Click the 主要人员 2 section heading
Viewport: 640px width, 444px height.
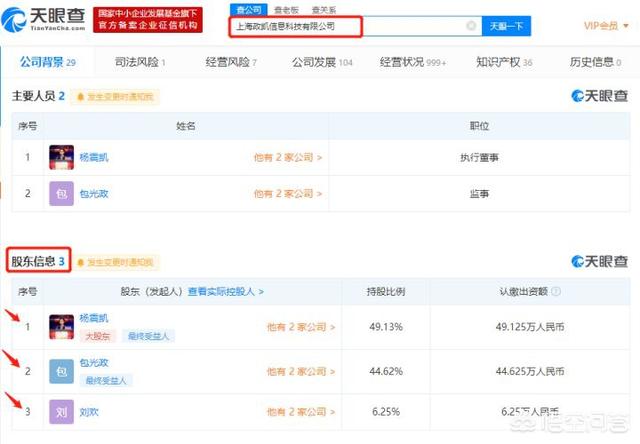(x=38, y=96)
